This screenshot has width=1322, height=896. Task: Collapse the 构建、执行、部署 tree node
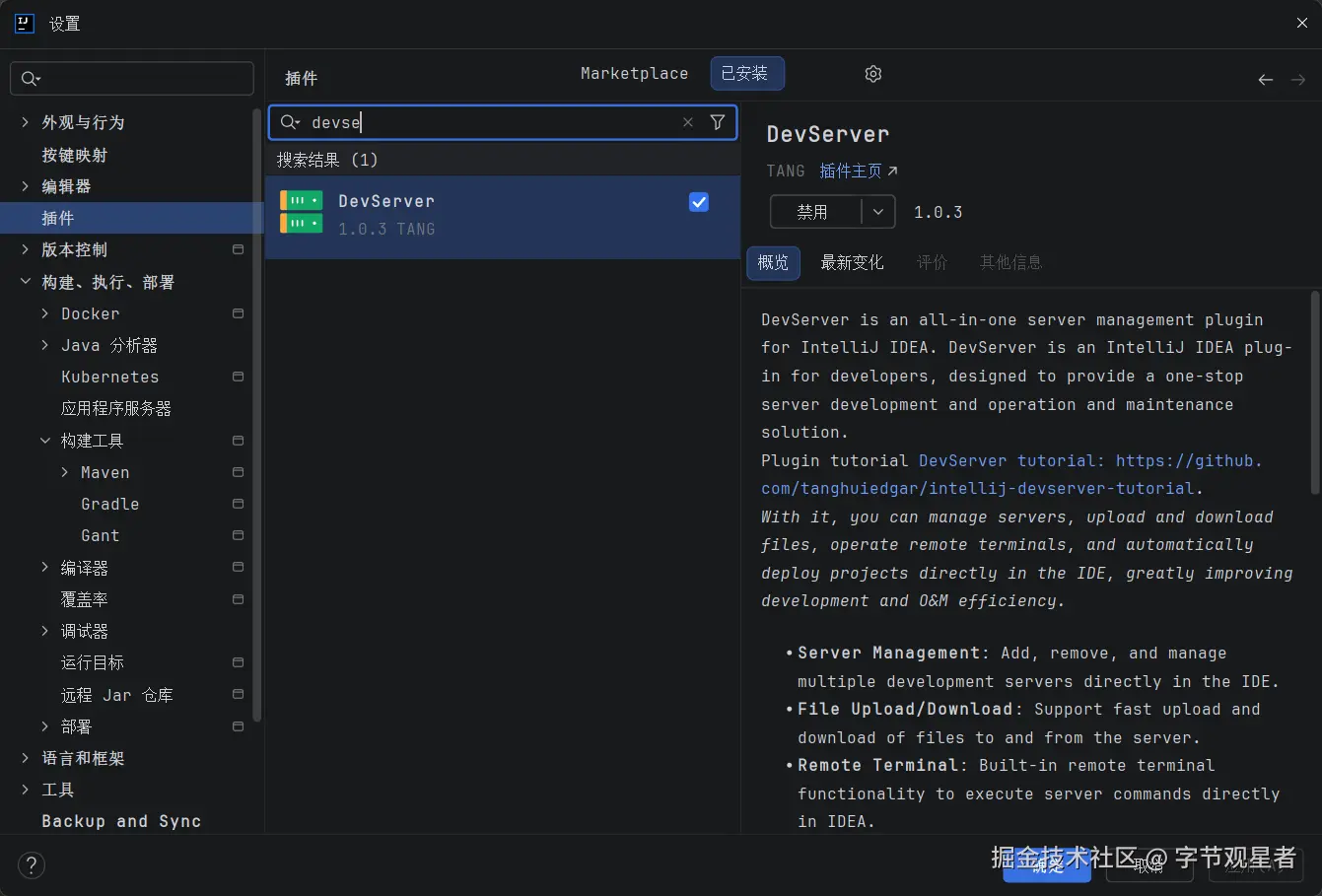[26, 282]
